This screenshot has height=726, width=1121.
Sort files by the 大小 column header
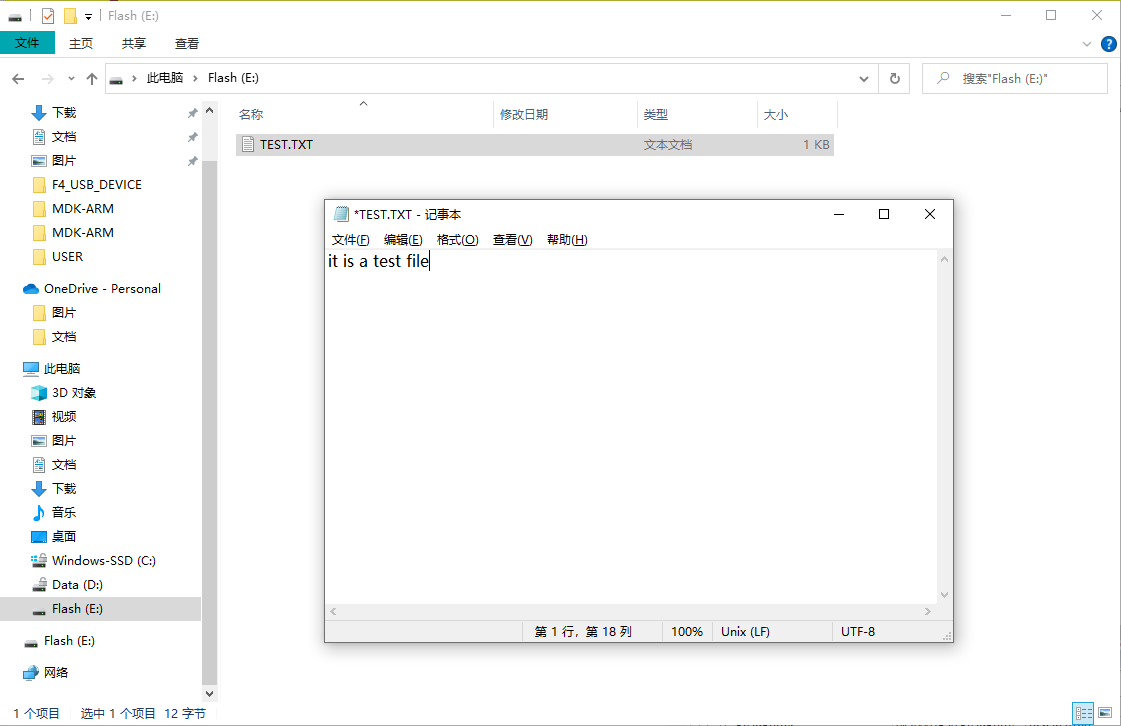tap(797, 114)
